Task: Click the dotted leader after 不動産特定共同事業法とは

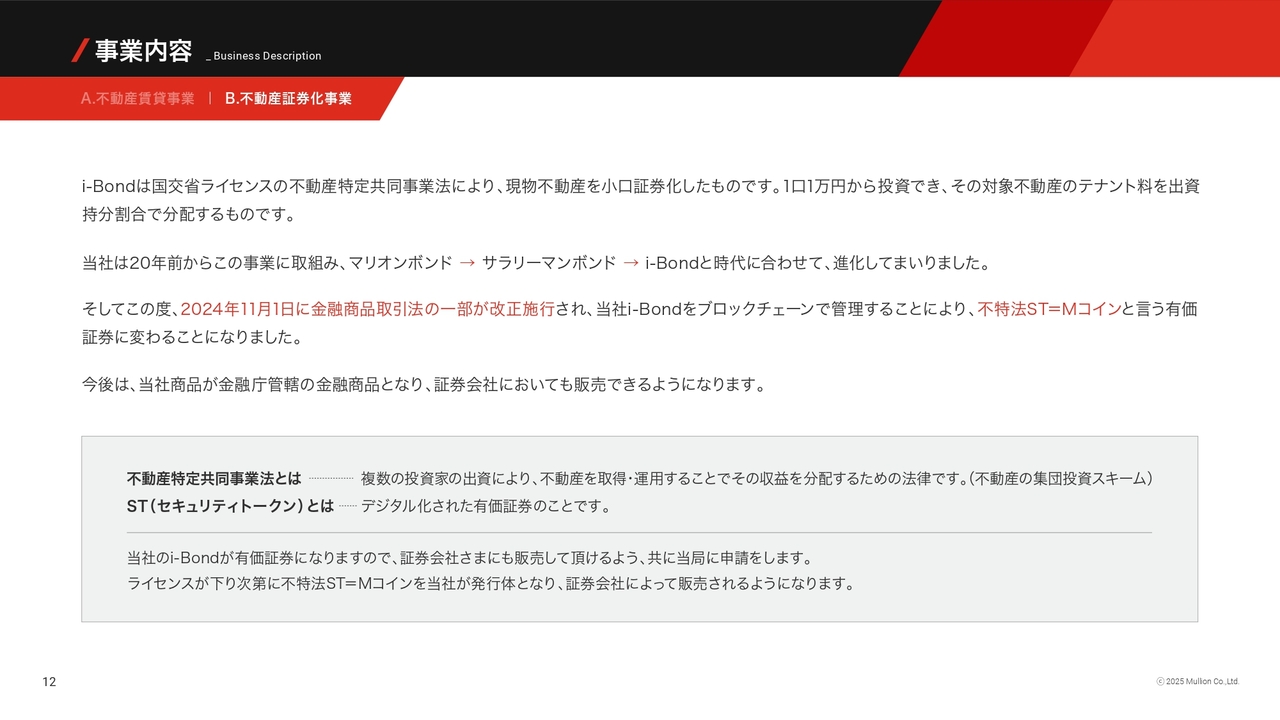Action: tap(331, 479)
